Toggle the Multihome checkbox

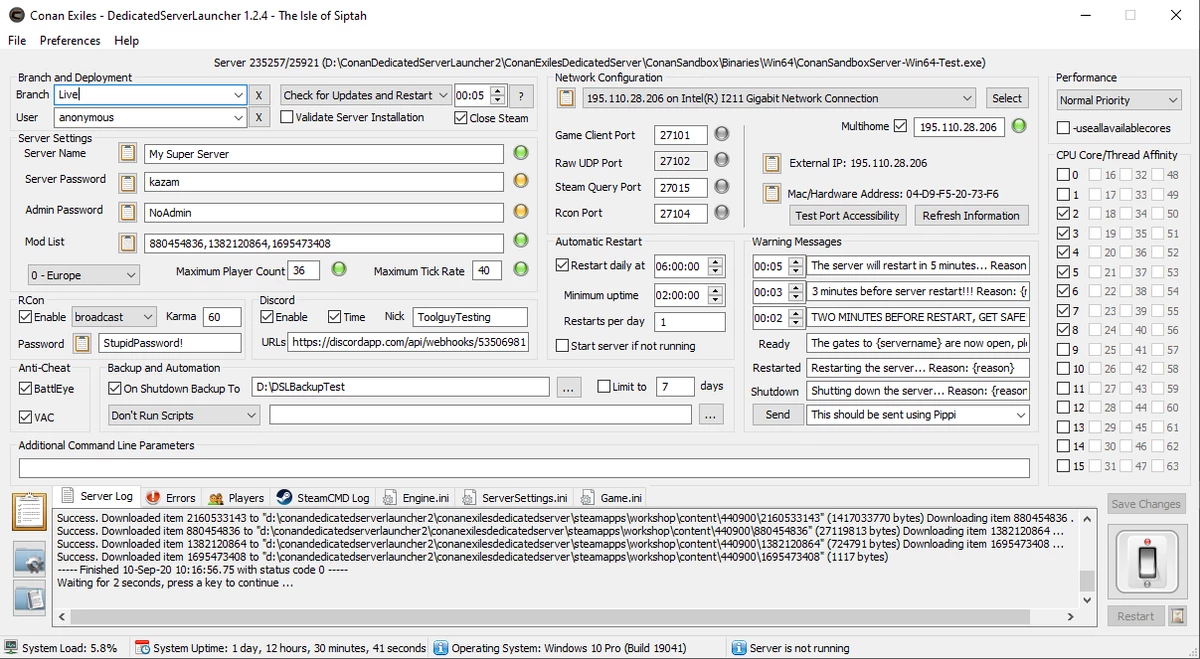pos(900,127)
